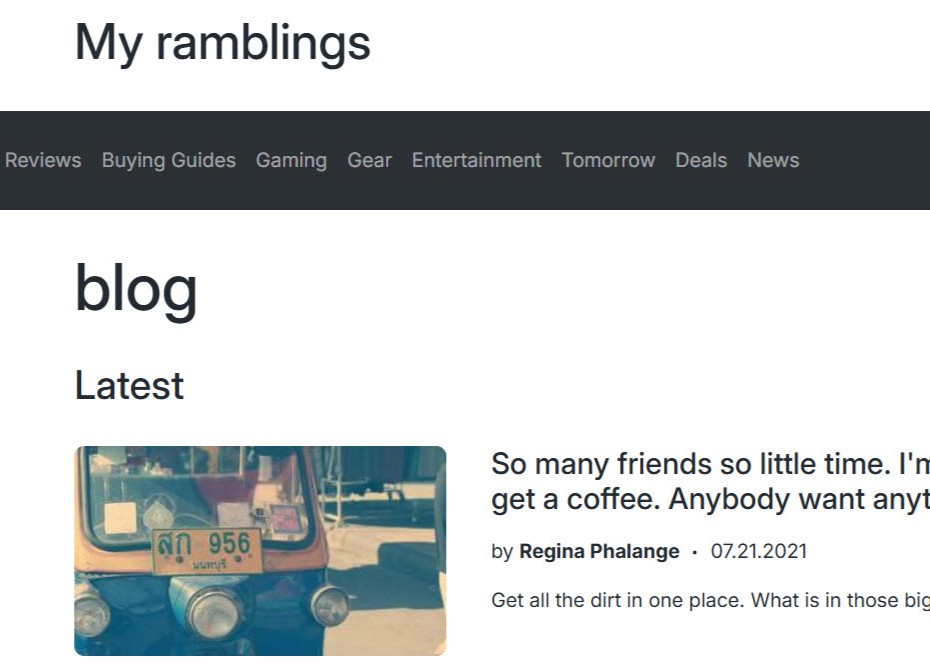This screenshot has height=664, width=930.
Task: Click the word 'by' before author name
Action: (502, 552)
